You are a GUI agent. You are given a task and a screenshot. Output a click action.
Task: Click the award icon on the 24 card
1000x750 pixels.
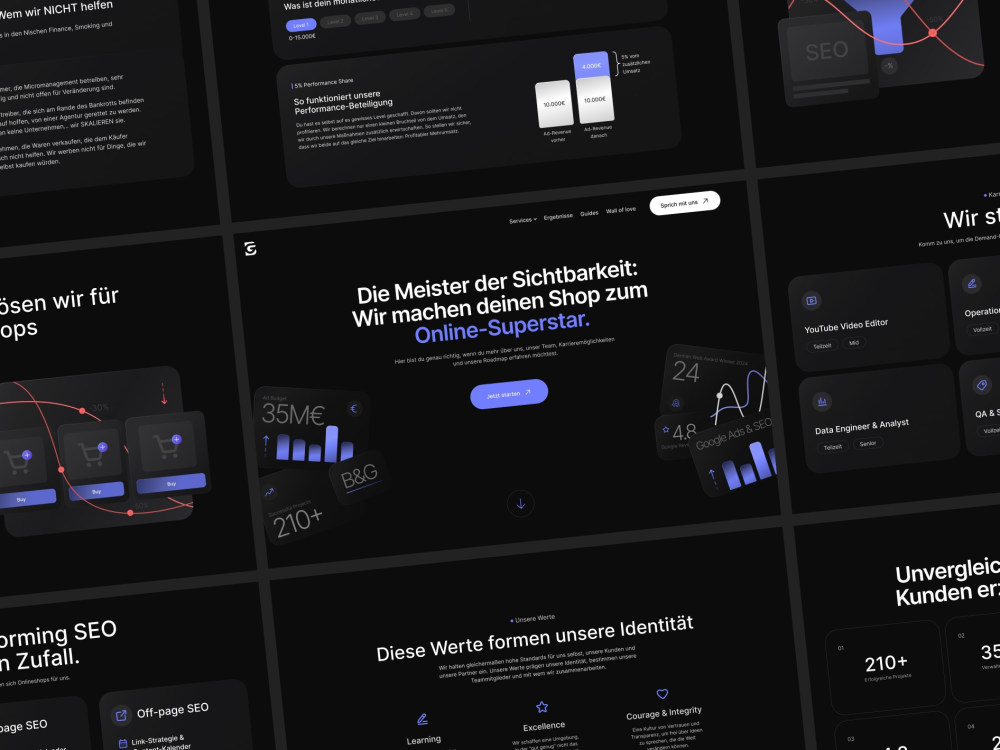[x=675, y=403]
